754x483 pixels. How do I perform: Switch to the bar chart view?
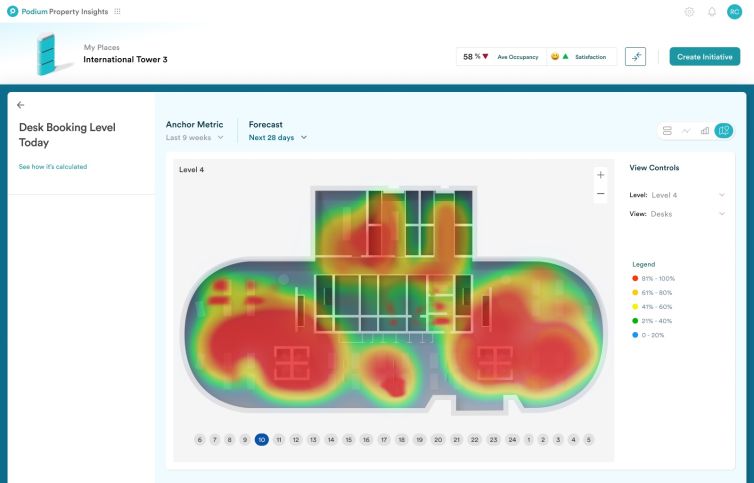click(705, 131)
